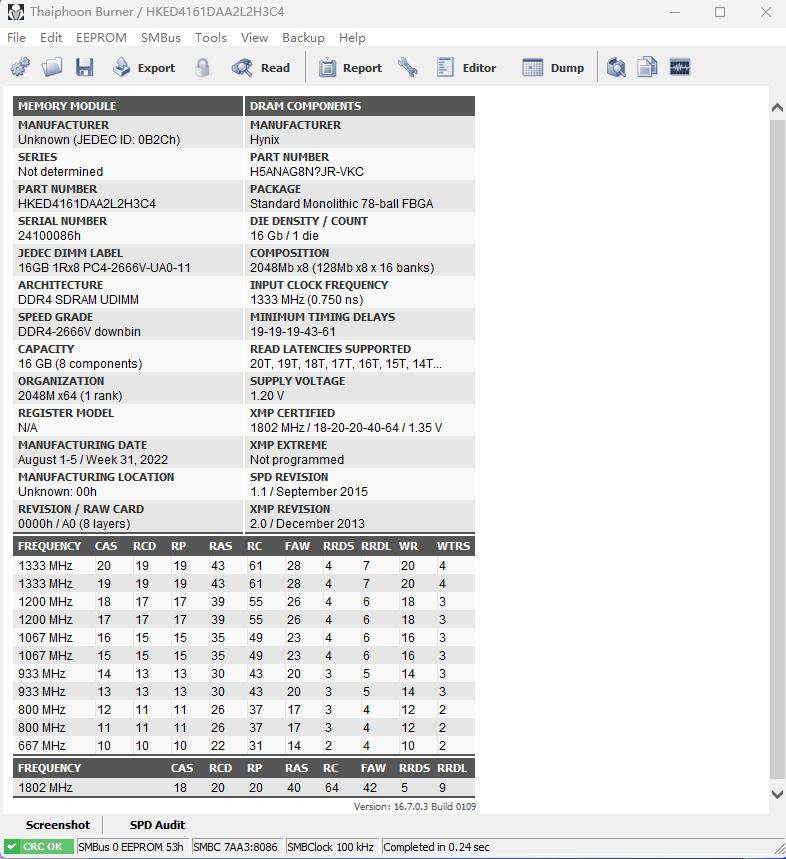Click the SMBClock 100 kHz status entry

330,847
